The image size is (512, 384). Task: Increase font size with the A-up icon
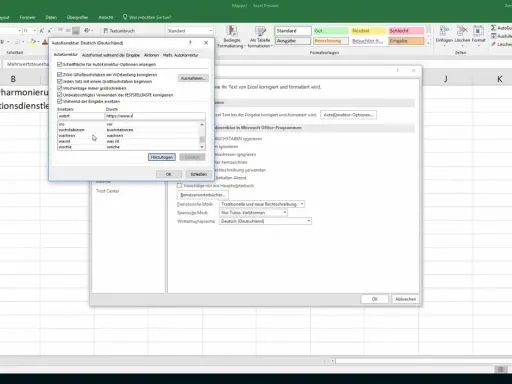click(x=42, y=31)
